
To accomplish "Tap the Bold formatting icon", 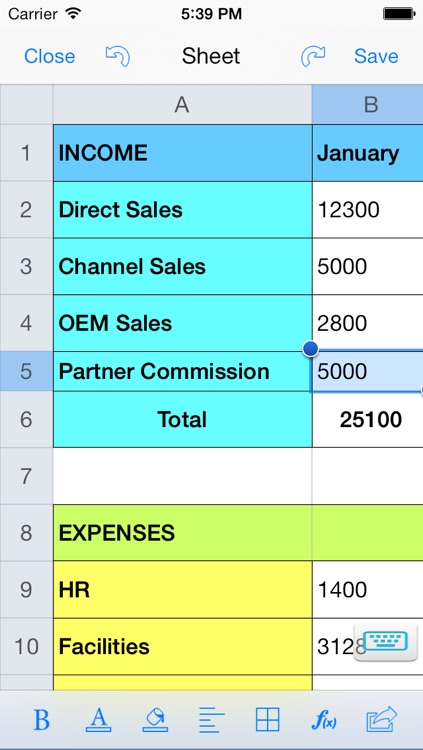I will coord(42,720).
